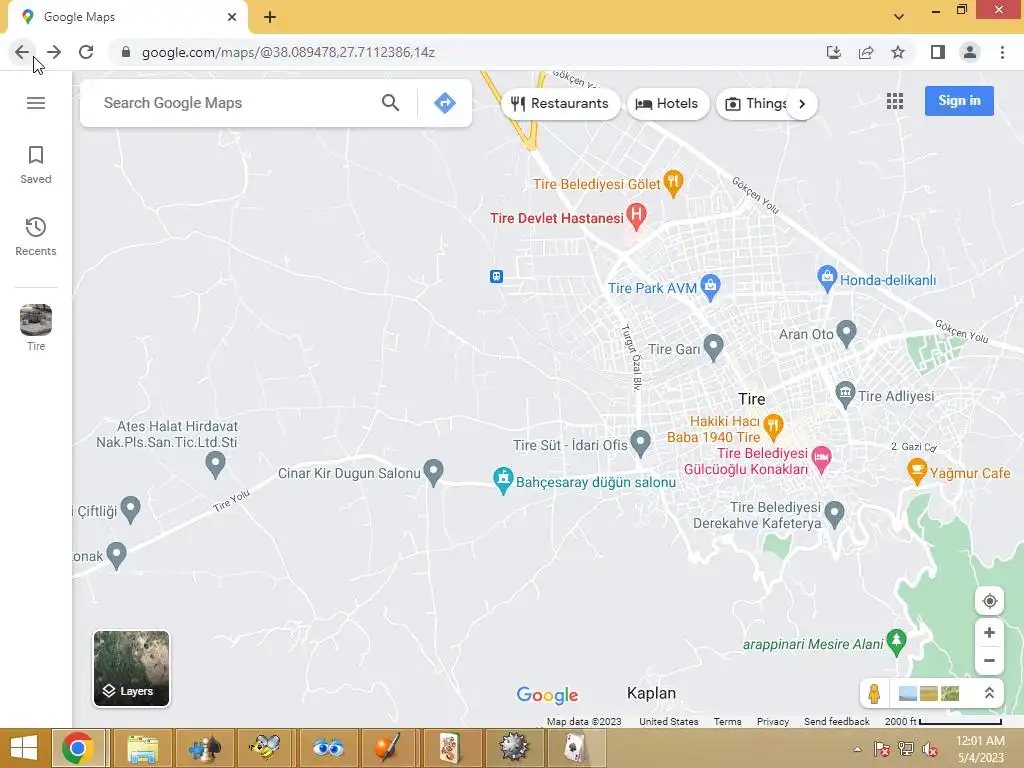Go forward with the browser forward arrow
This screenshot has width=1024, height=768.
point(54,52)
